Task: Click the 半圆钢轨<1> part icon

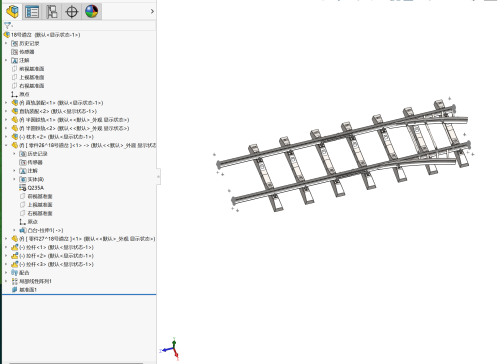Action: [x=15, y=120]
